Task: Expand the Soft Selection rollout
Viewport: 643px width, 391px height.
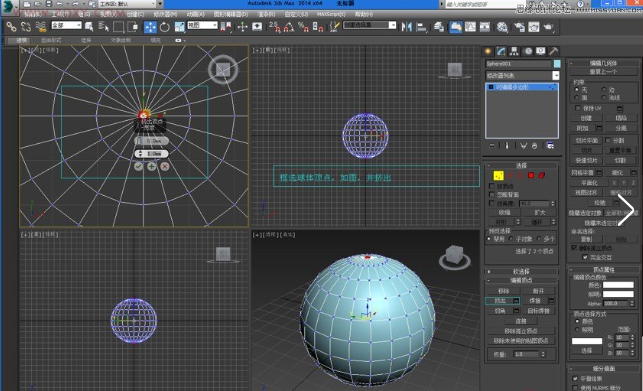Action: (x=521, y=272)
